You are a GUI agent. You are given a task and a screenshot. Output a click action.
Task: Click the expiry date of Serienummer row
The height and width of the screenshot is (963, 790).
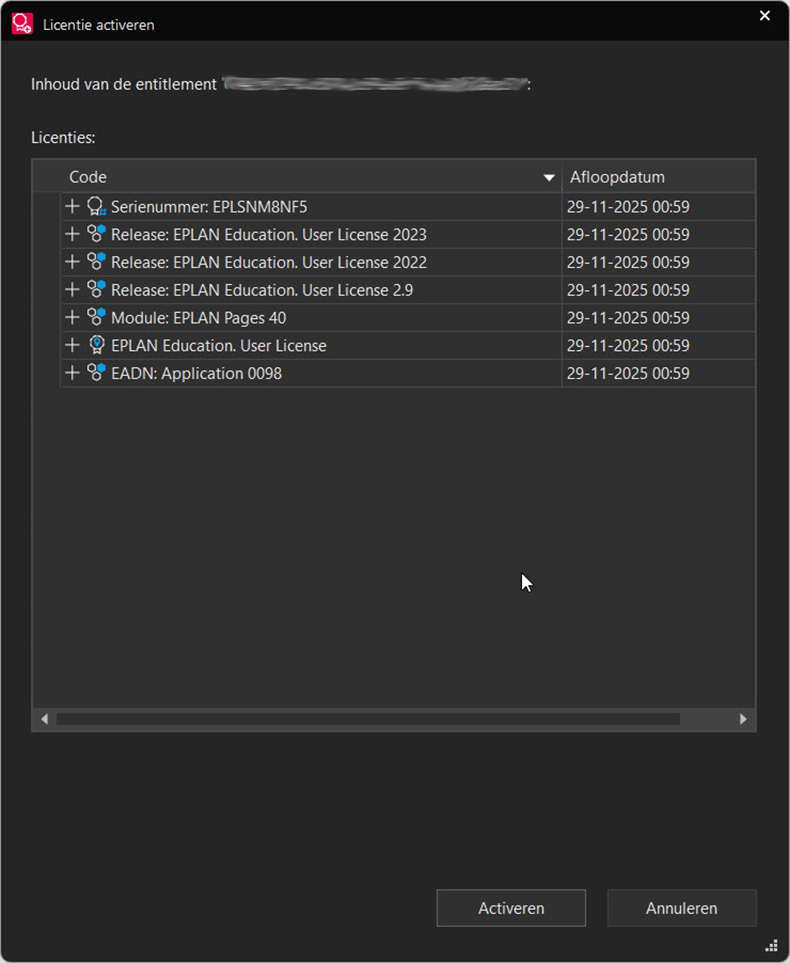(628, 207)
